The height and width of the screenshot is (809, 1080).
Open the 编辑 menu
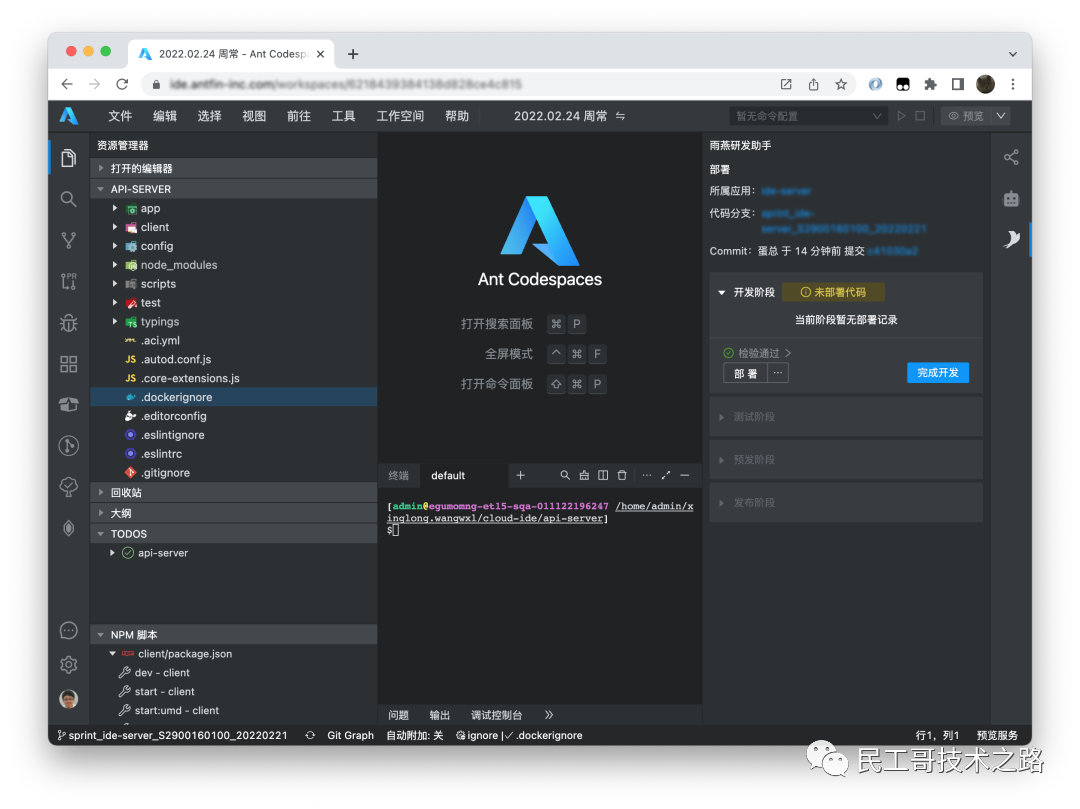pos(165,116)
